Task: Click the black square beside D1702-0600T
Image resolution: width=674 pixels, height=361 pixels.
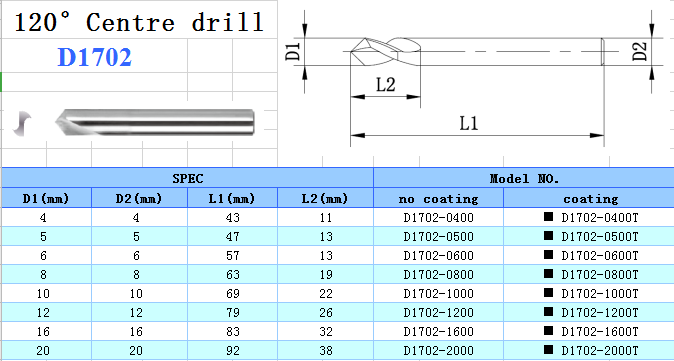Action: [548, 254]
